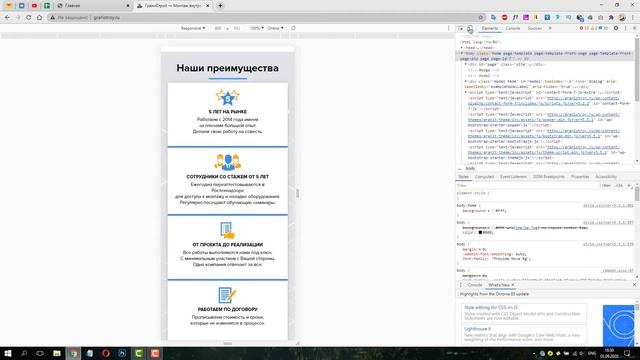Activate the inspect element picker icon
The width and height of the screenshot is (640, 360).
point(461,29)
